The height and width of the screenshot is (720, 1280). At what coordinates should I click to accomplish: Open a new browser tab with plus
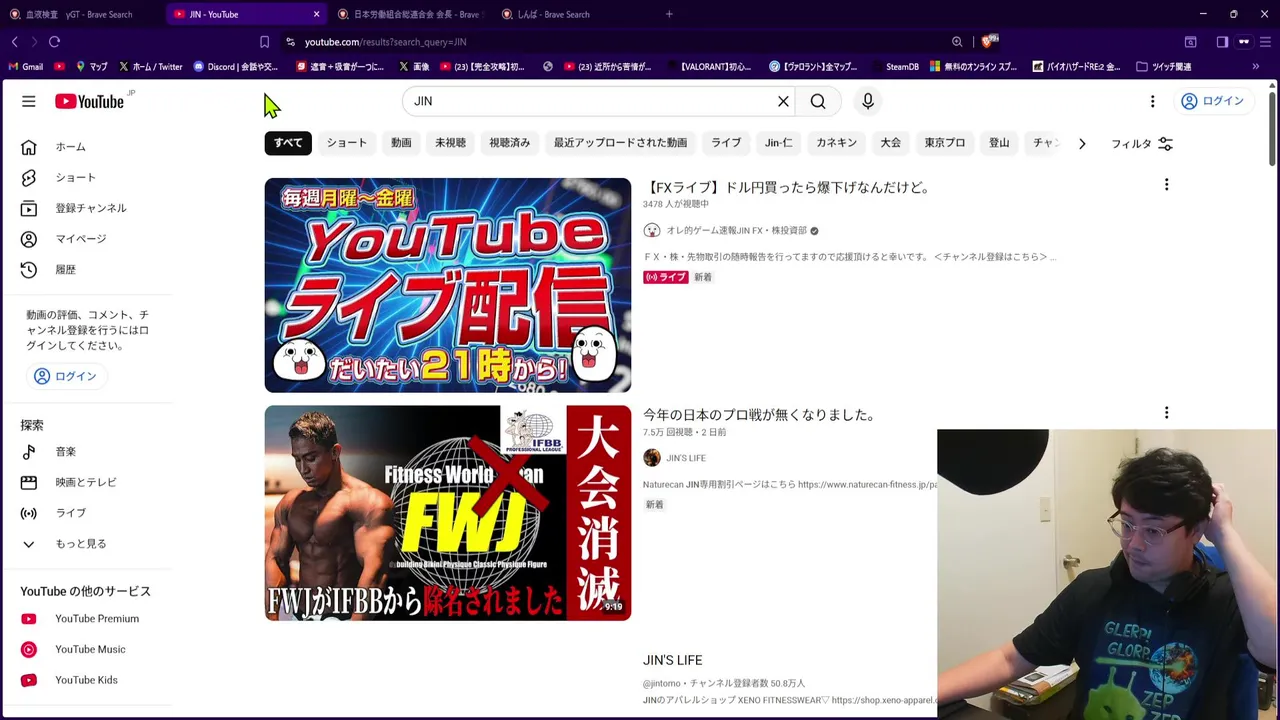tap(669, 14)
